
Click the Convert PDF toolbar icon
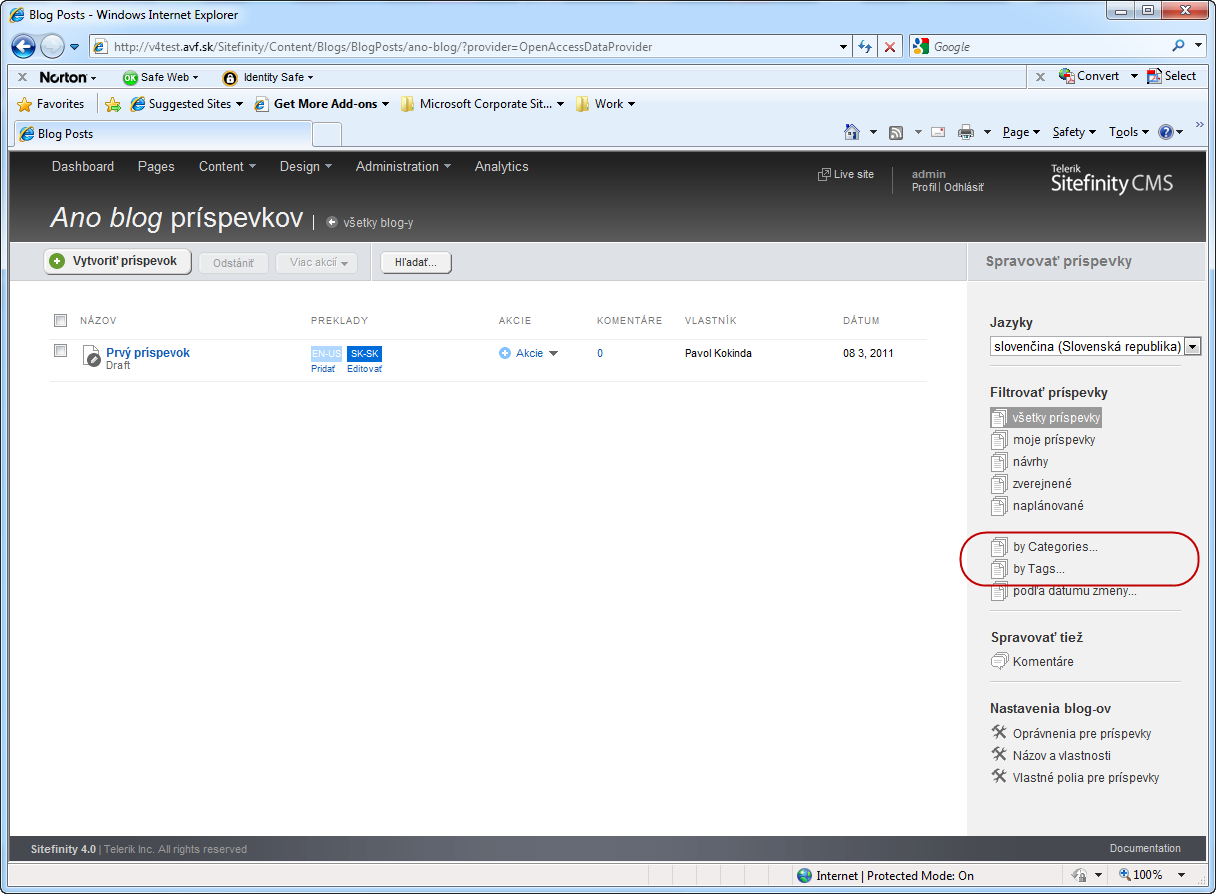pos(1066,76)
